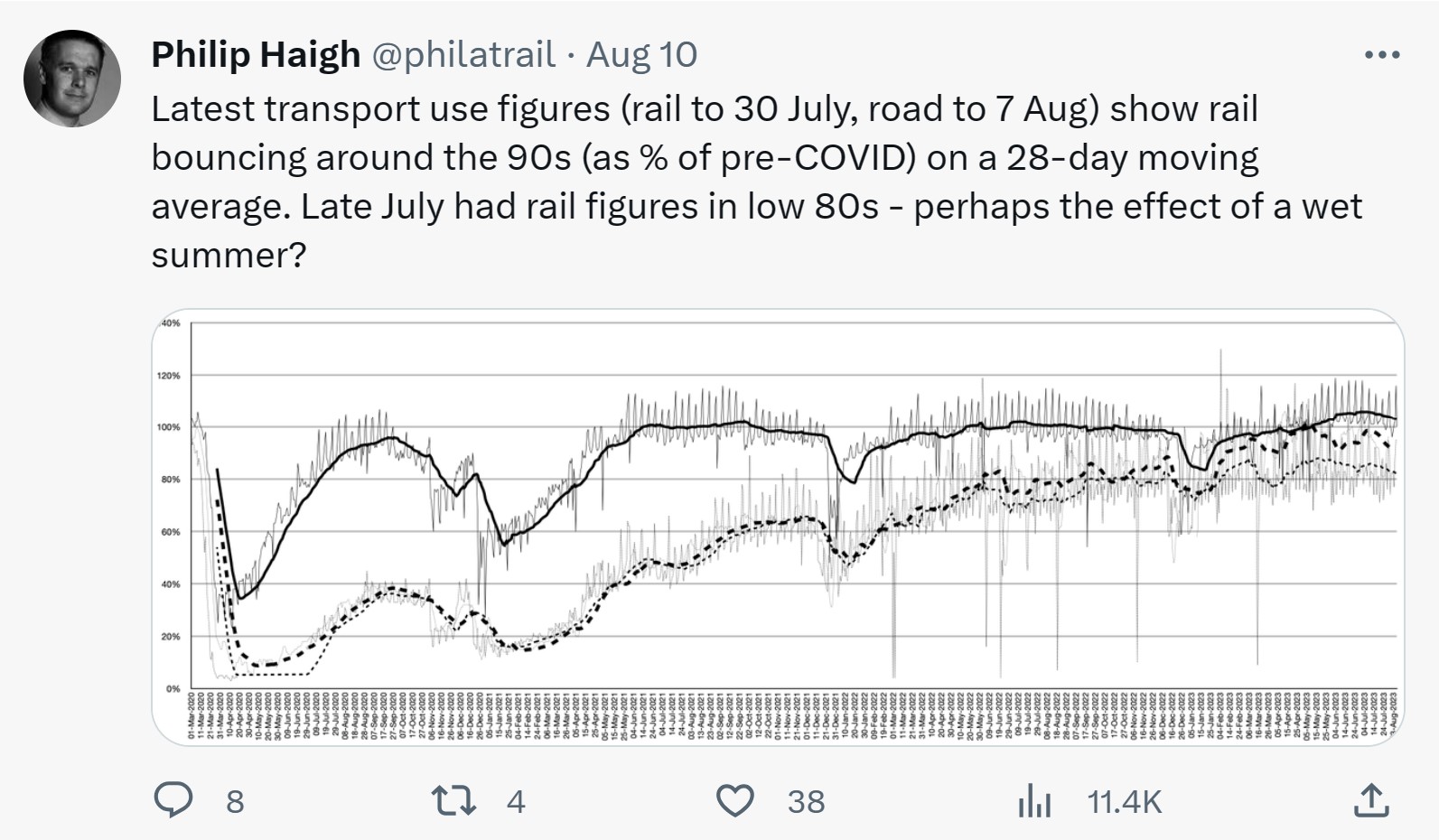
Task: Click the like count of 38
Action: pos(806,801)
